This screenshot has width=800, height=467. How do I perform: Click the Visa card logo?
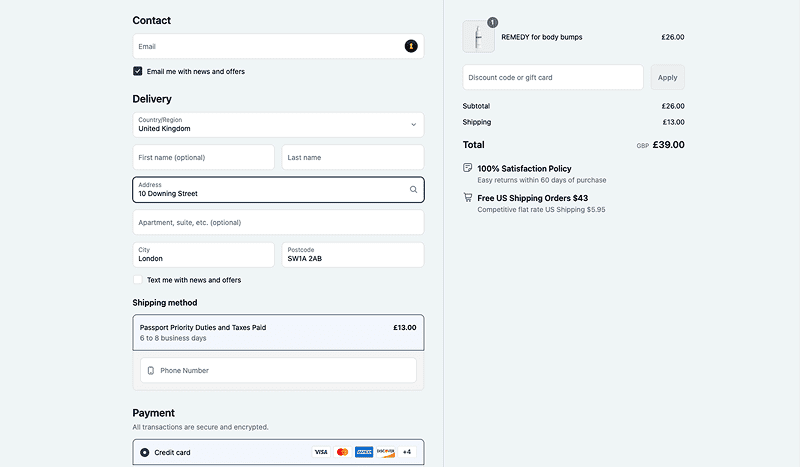click(x=321, y=452)
